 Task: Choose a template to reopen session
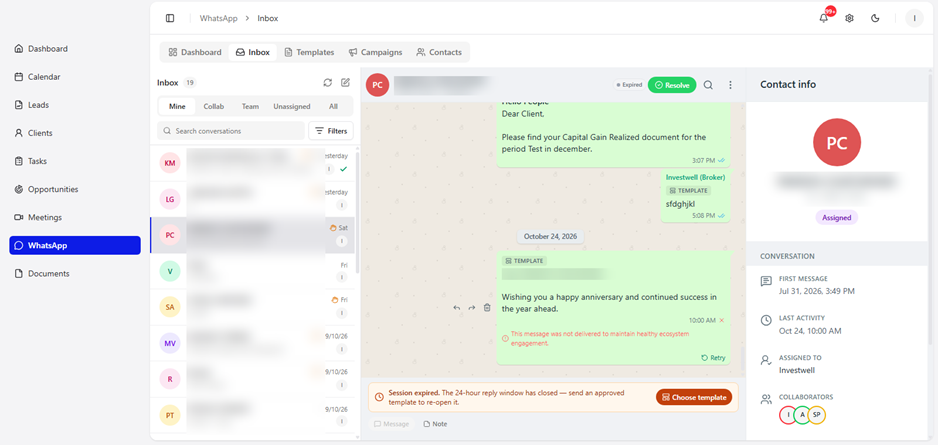694,397
